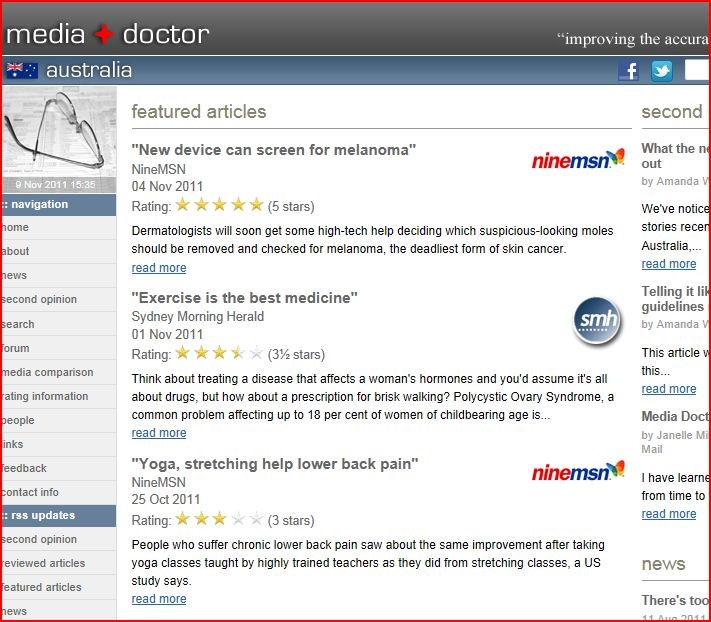This screenshot has height=622, width=711.
Task: Click the ninemsn logo beside yoga article
Action: point(578,471)
